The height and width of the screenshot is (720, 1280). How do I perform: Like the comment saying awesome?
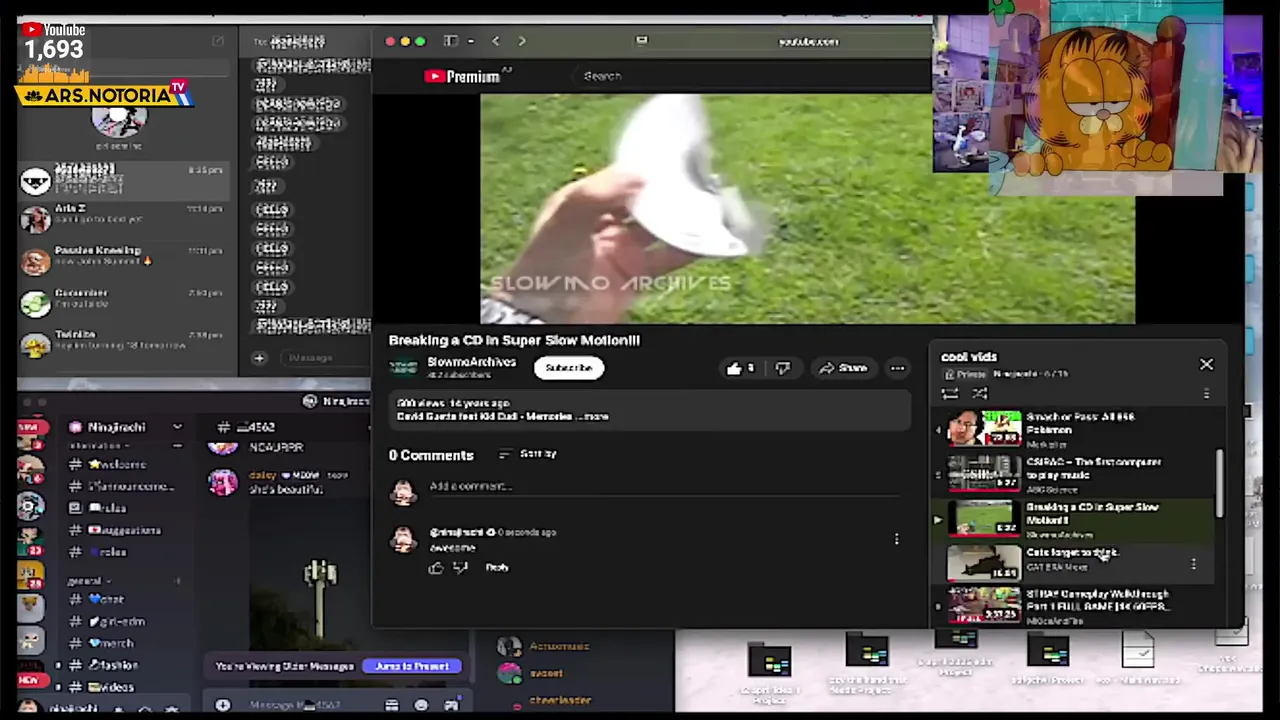pos(436,567)
